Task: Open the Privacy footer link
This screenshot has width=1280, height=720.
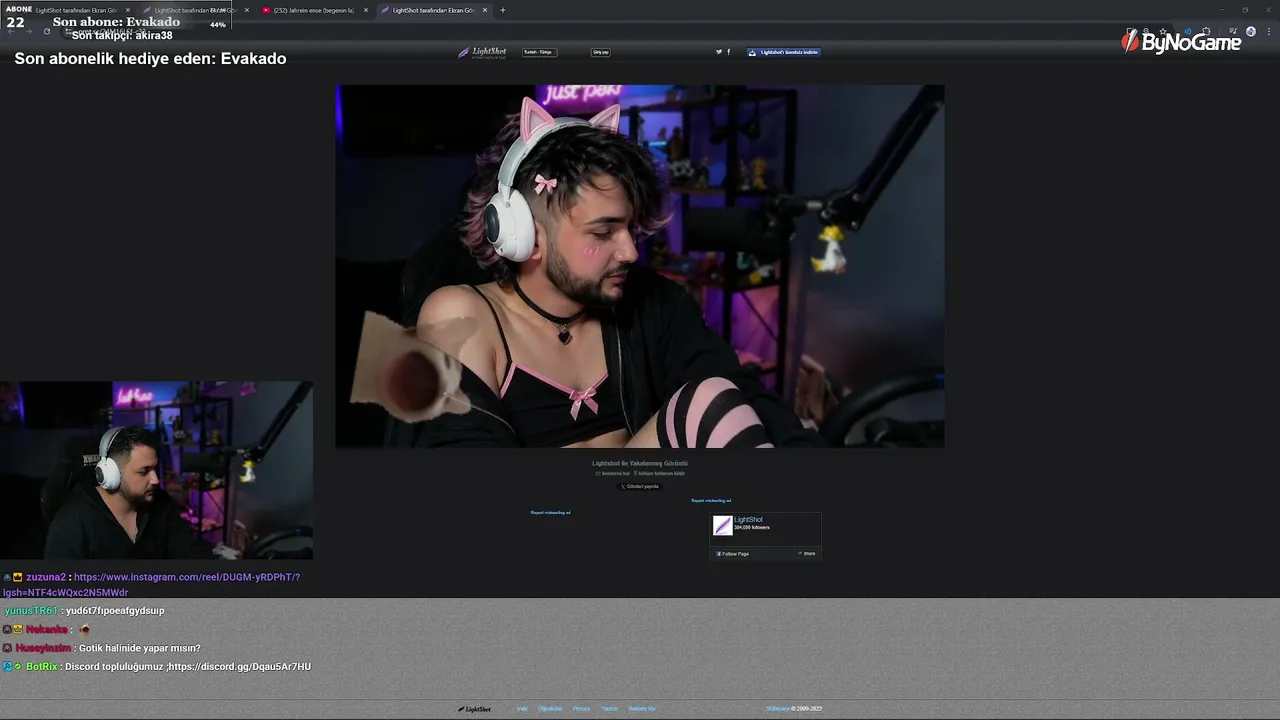Action: pos(581,709)
